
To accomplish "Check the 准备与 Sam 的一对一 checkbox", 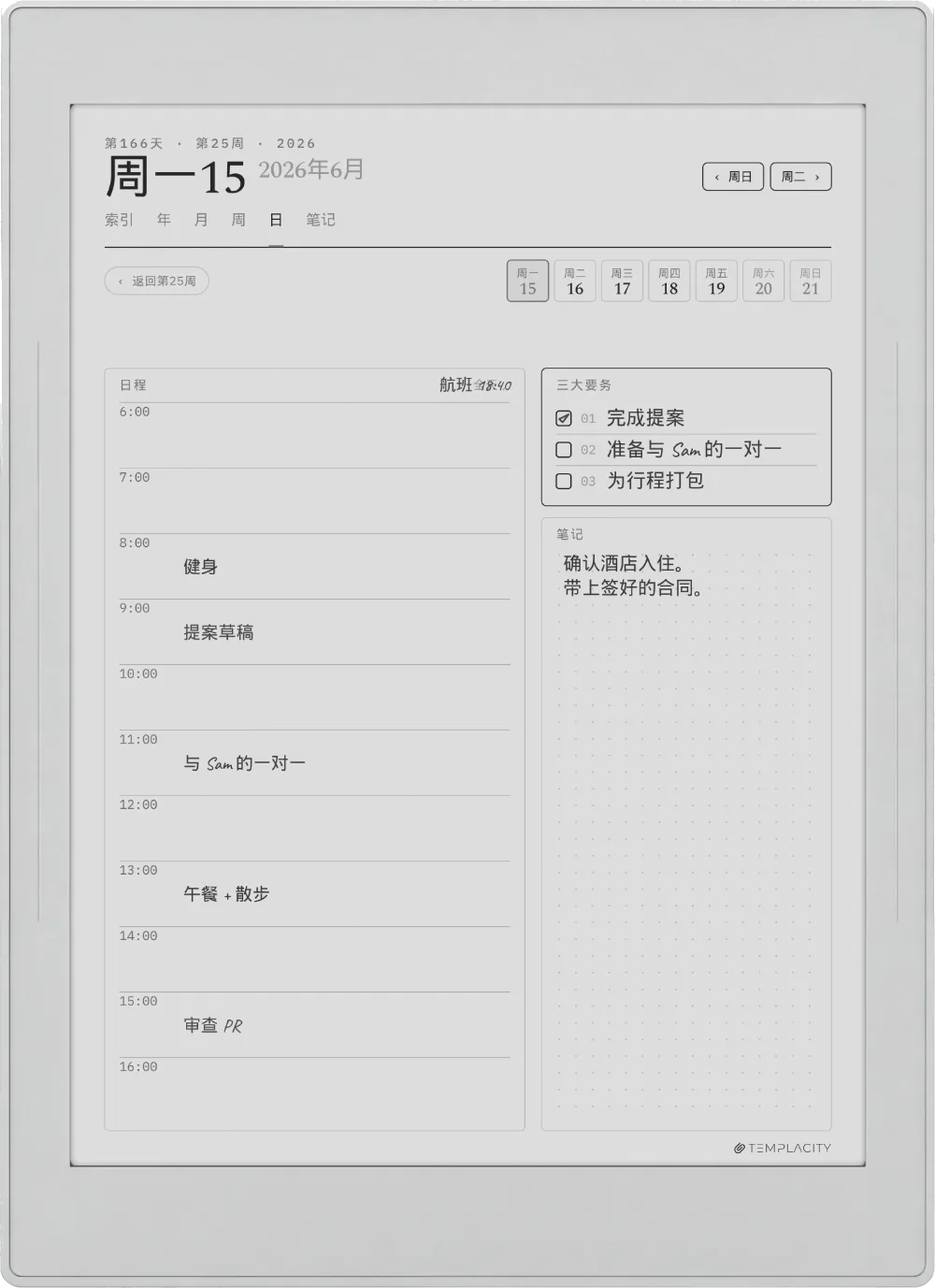I will [564, 450].
